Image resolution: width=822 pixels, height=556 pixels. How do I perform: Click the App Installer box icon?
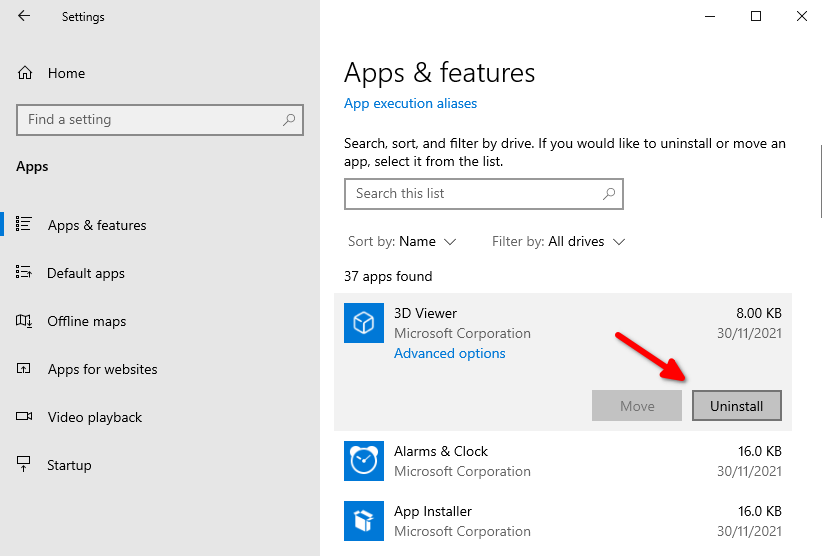(364, 521)
